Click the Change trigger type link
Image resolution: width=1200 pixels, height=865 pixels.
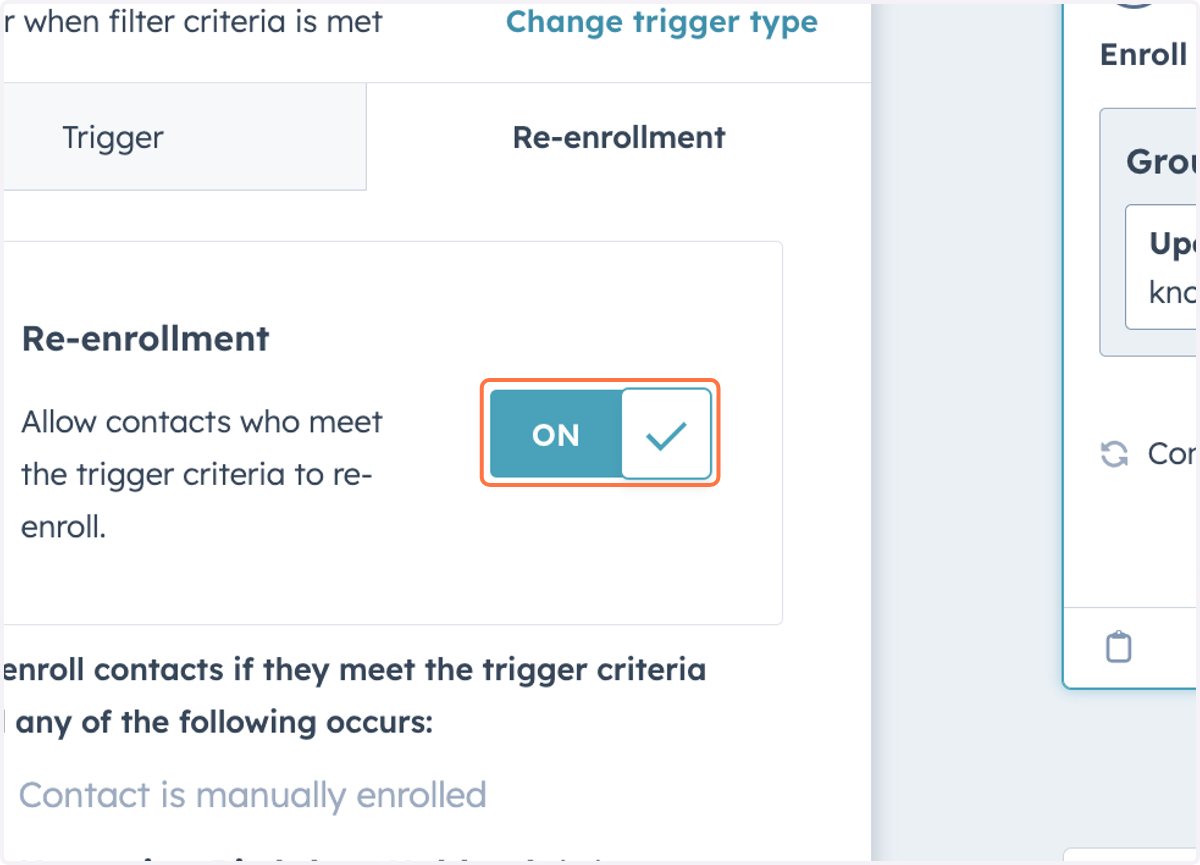(x=662, y=22)
